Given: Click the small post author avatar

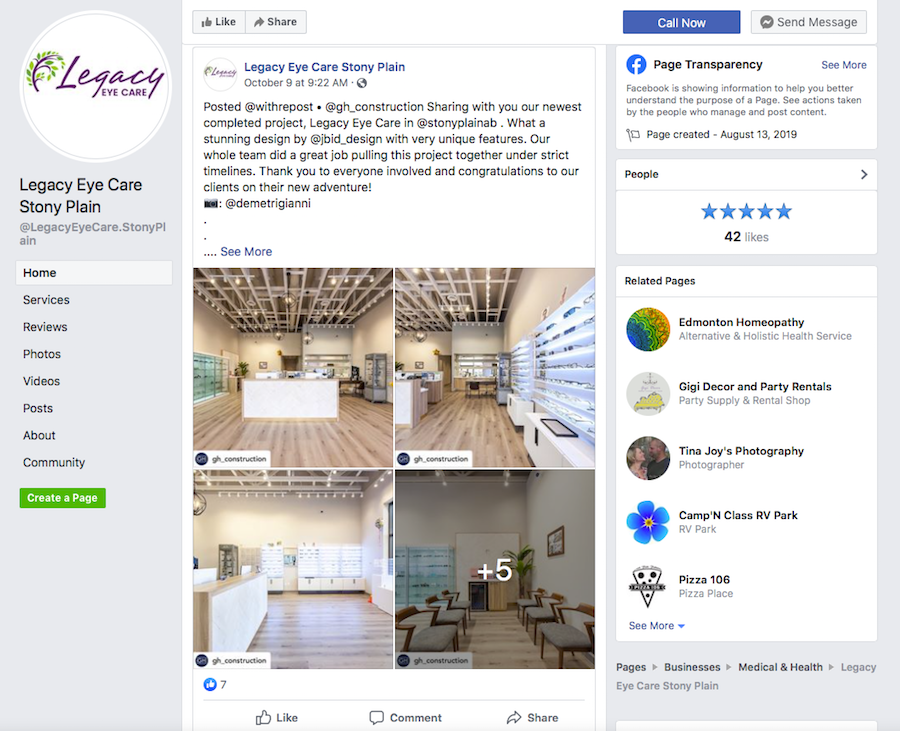Looking at the screenshot, I should [220, 74].
